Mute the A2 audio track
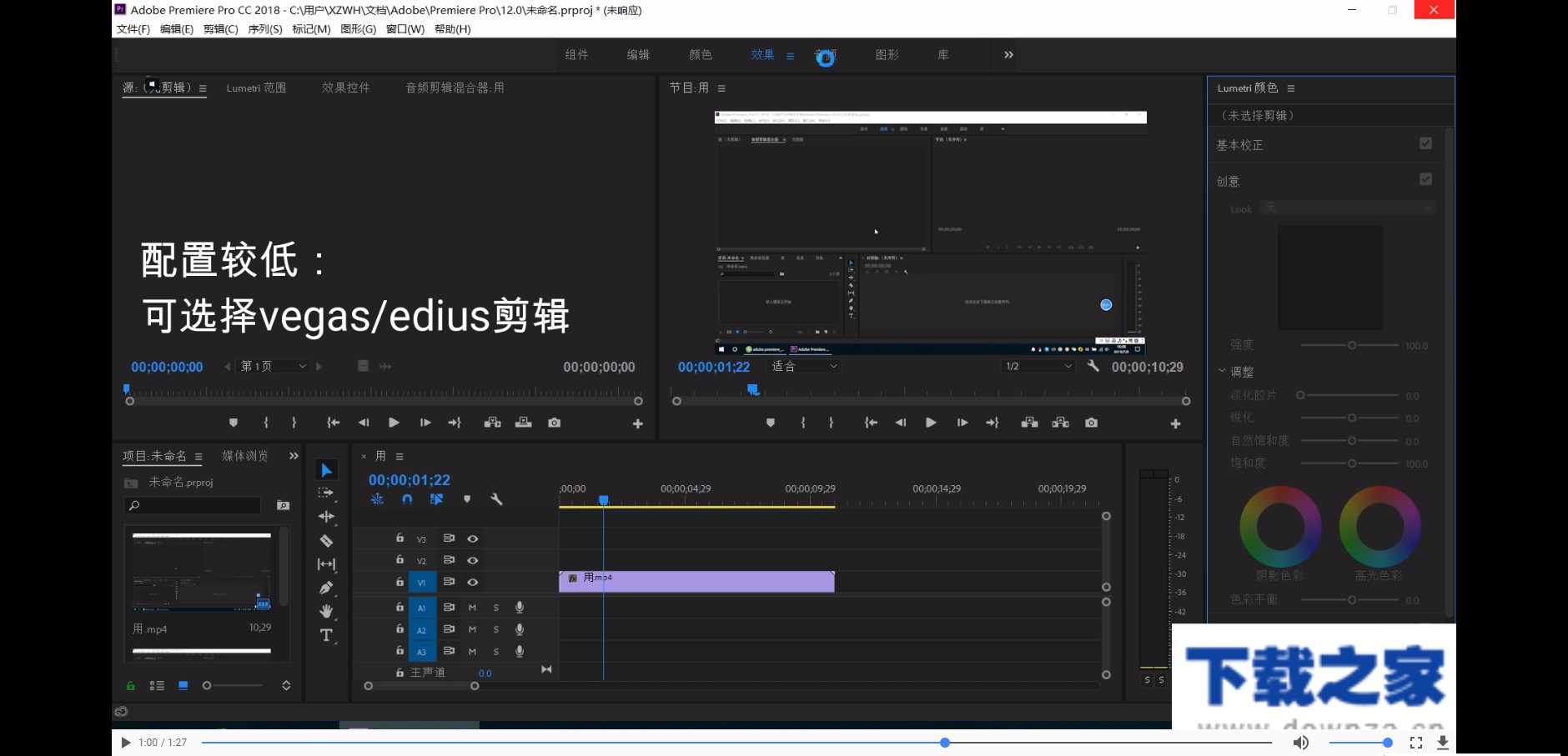 click(472, 628)
